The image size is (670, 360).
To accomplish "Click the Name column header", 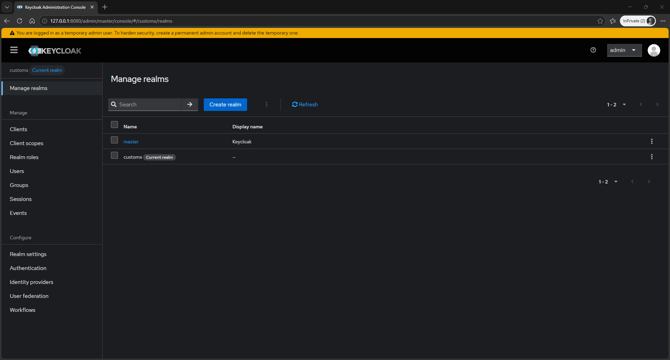I will [x=130, y=127].
